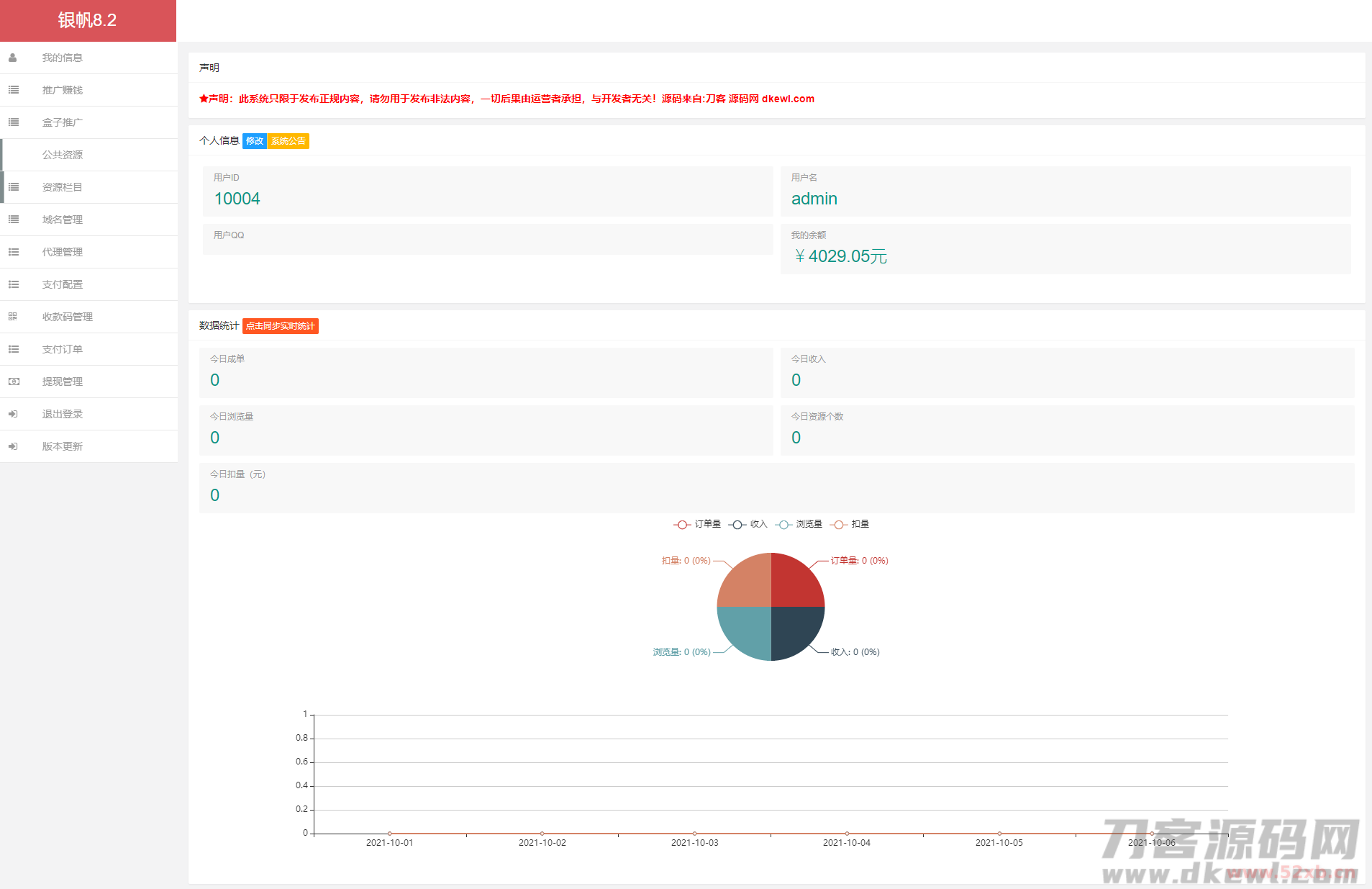
Task: Click the list icon next to 域名管理
Action: tap(13, 220)
